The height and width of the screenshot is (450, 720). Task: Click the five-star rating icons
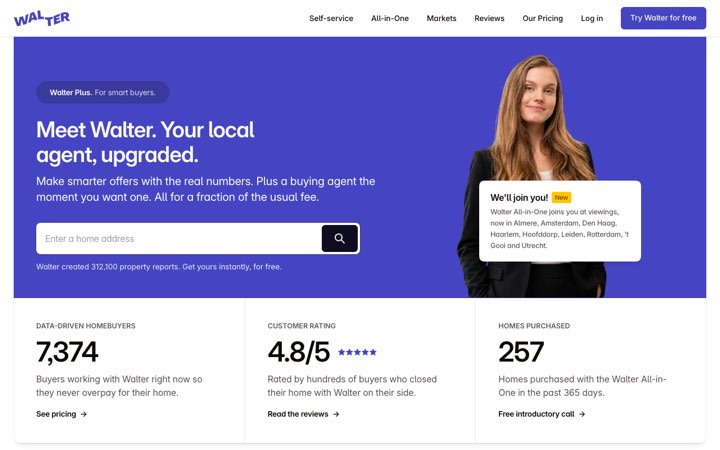click(x=357, y=352)
